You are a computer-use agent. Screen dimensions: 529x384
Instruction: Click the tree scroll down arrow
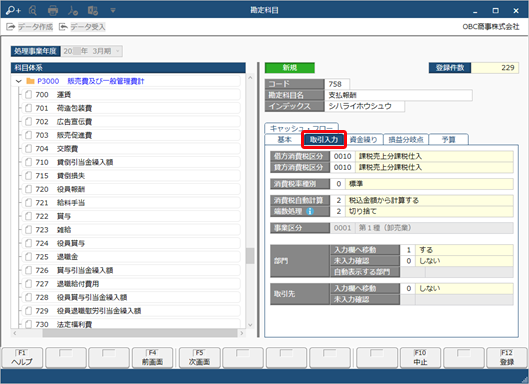tap(250, 325)
